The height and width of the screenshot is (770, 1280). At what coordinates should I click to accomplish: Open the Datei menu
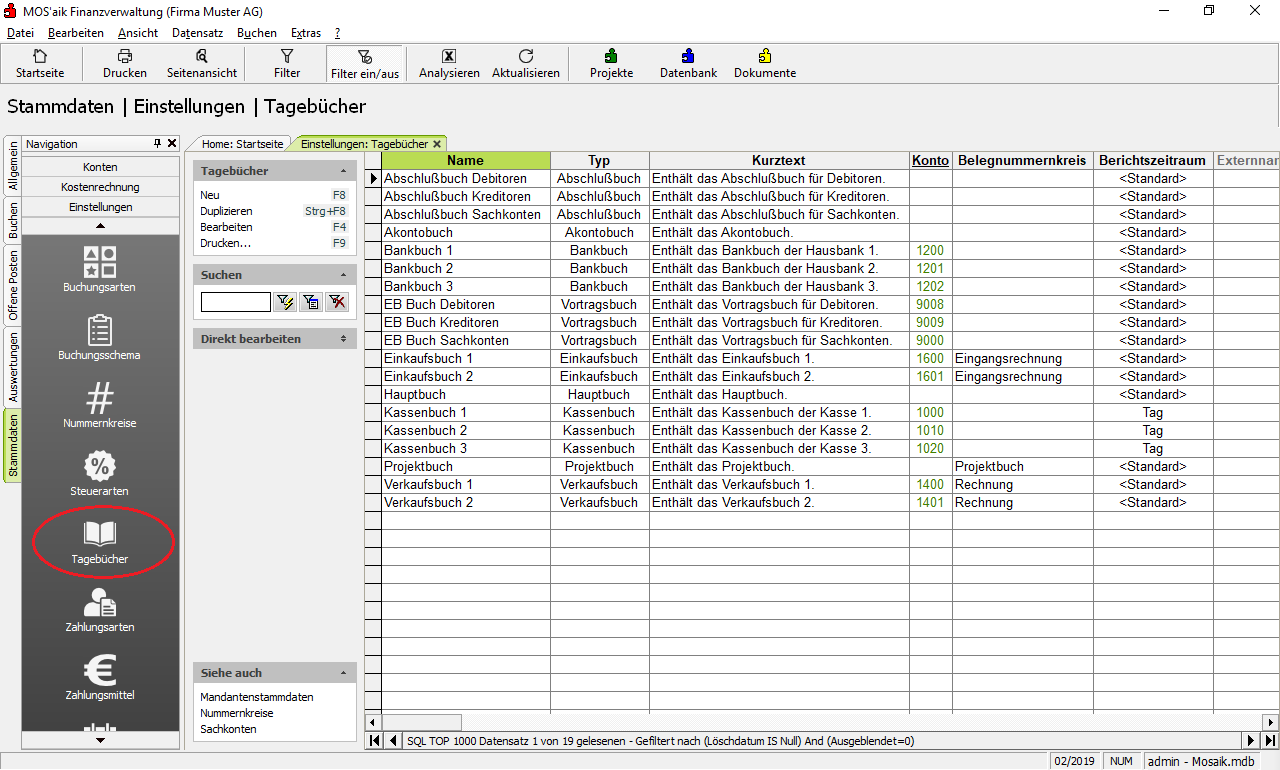coord(20,33)
